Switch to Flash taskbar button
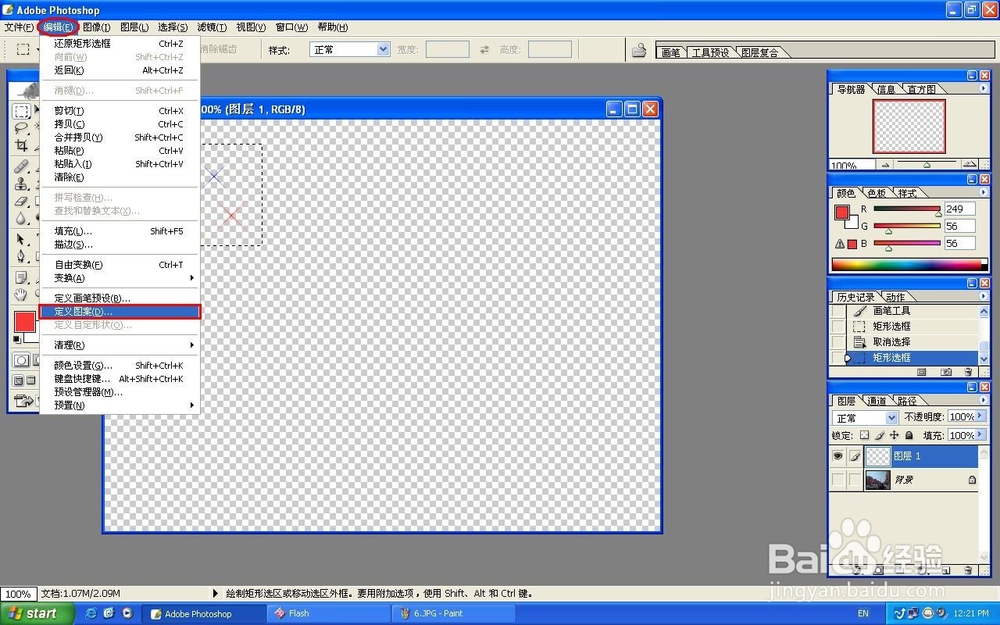1000x625 pixels. point(329,614)
